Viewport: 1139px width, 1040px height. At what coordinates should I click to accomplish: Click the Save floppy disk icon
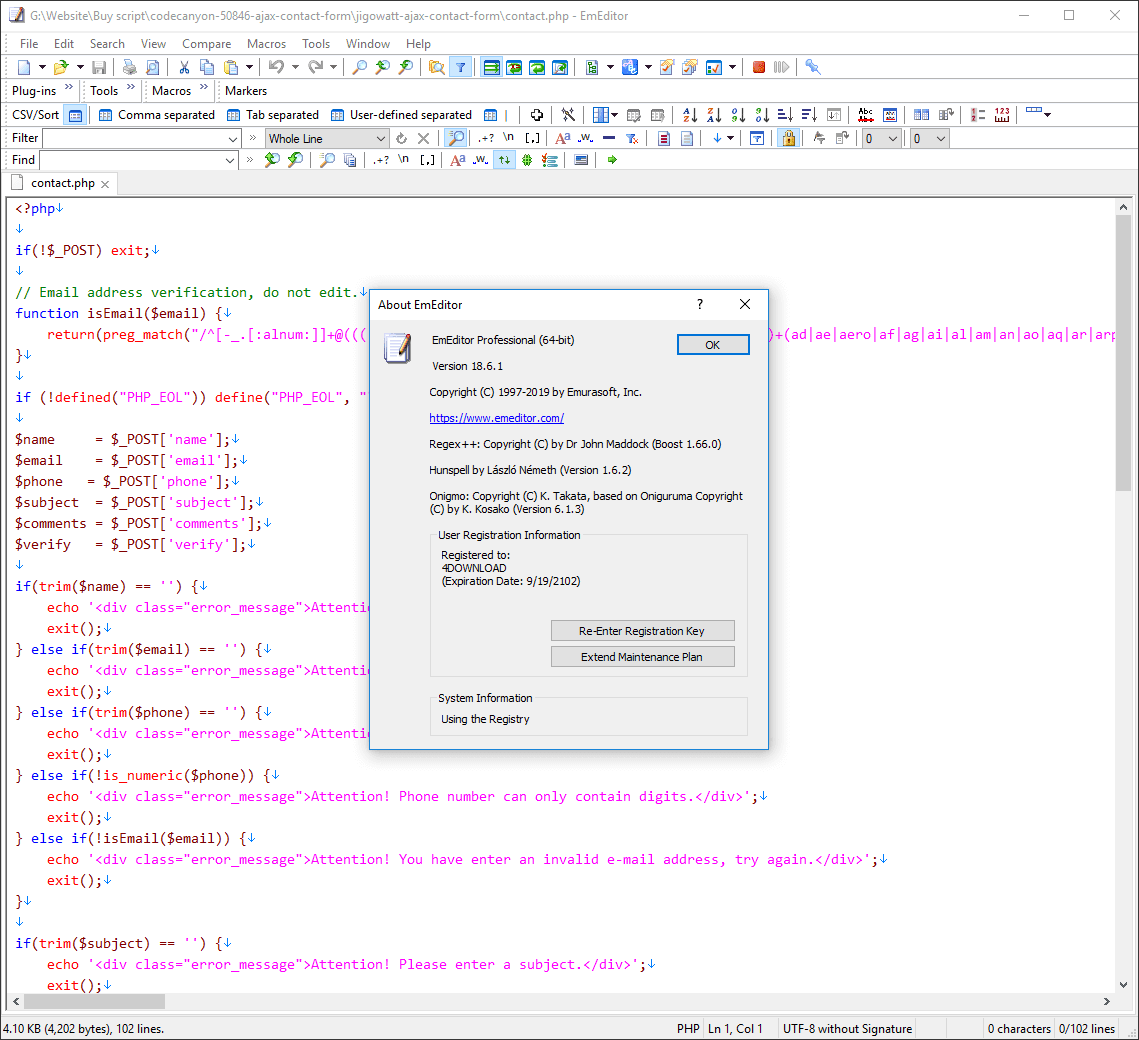tap(99, 67)
